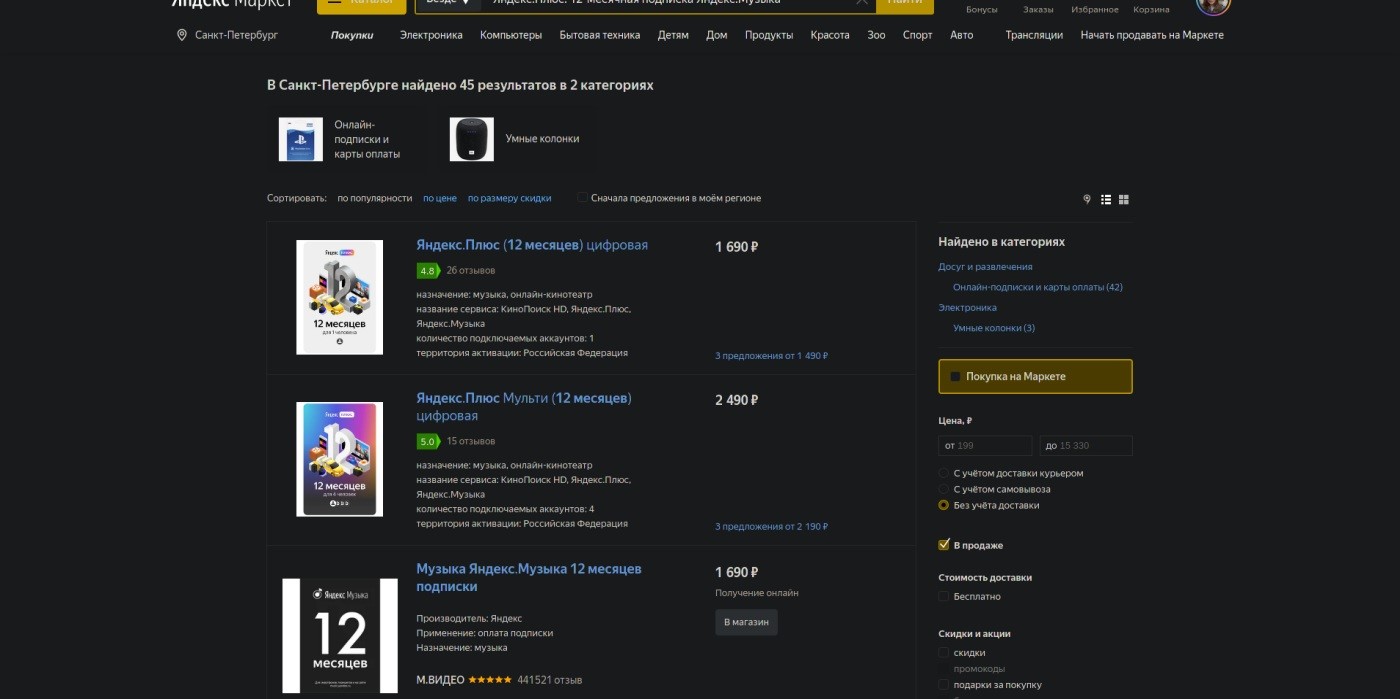Open Яндекс.Плюс 12 месяцев product thumbnail
Screen dimensions: 1400x699
[x=340, y=297]
